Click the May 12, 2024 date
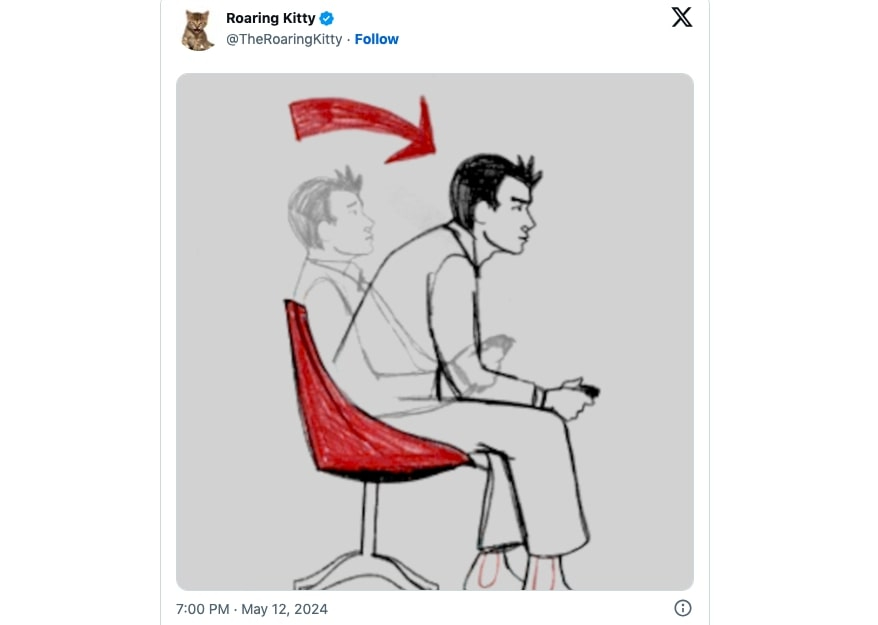The height and width of the screenshot is (625, 878). (x=284, y=609)
